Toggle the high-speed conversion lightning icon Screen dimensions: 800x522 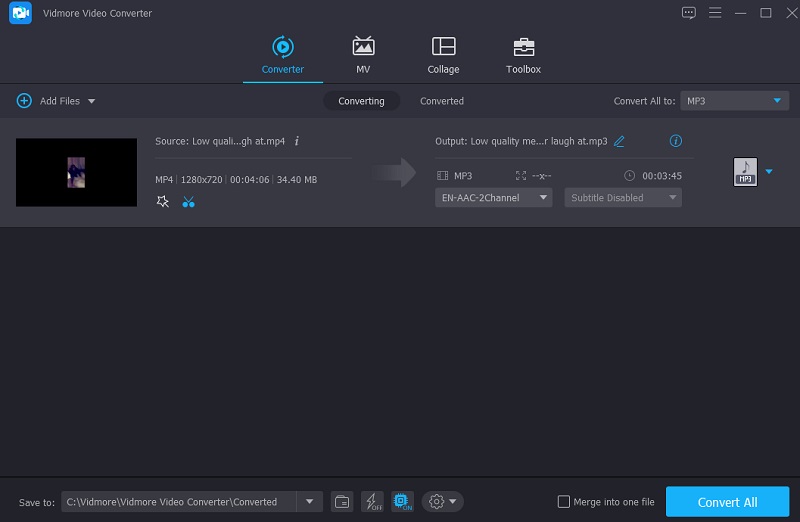(x=372, y=501)
